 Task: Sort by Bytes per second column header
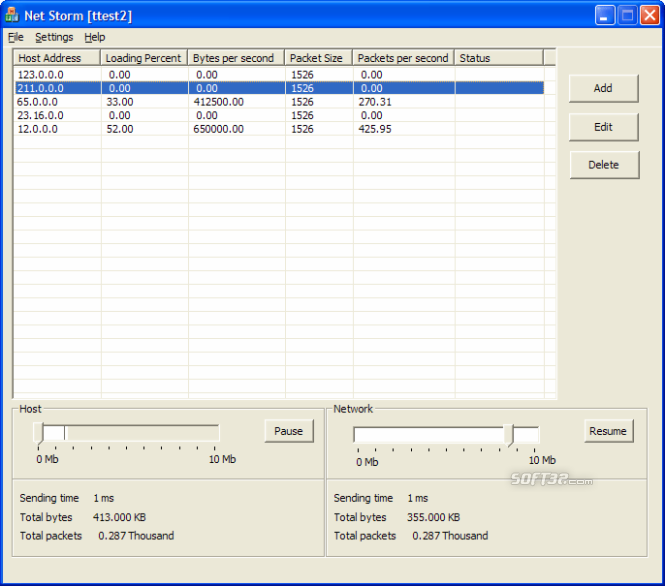pyautogui.click(x=236, y=58)
